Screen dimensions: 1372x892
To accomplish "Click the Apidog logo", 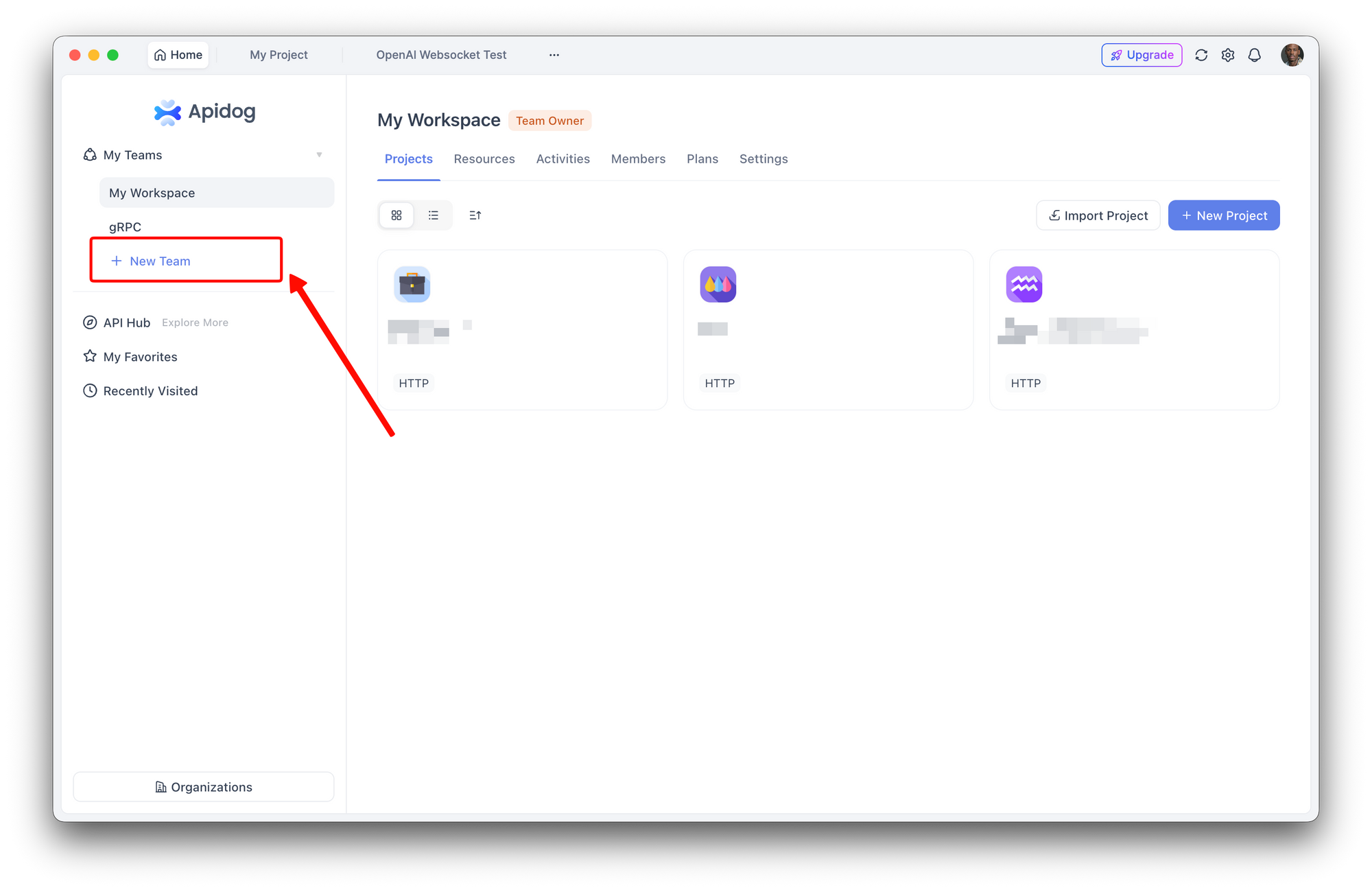I will tap(204, 112).
